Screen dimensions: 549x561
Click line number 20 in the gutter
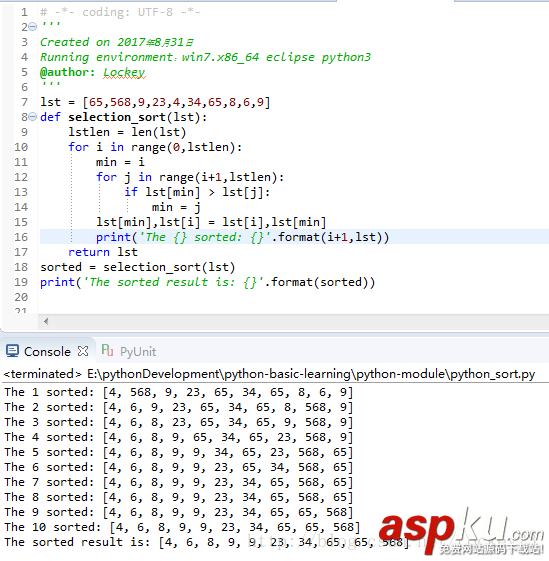(21, 297)
